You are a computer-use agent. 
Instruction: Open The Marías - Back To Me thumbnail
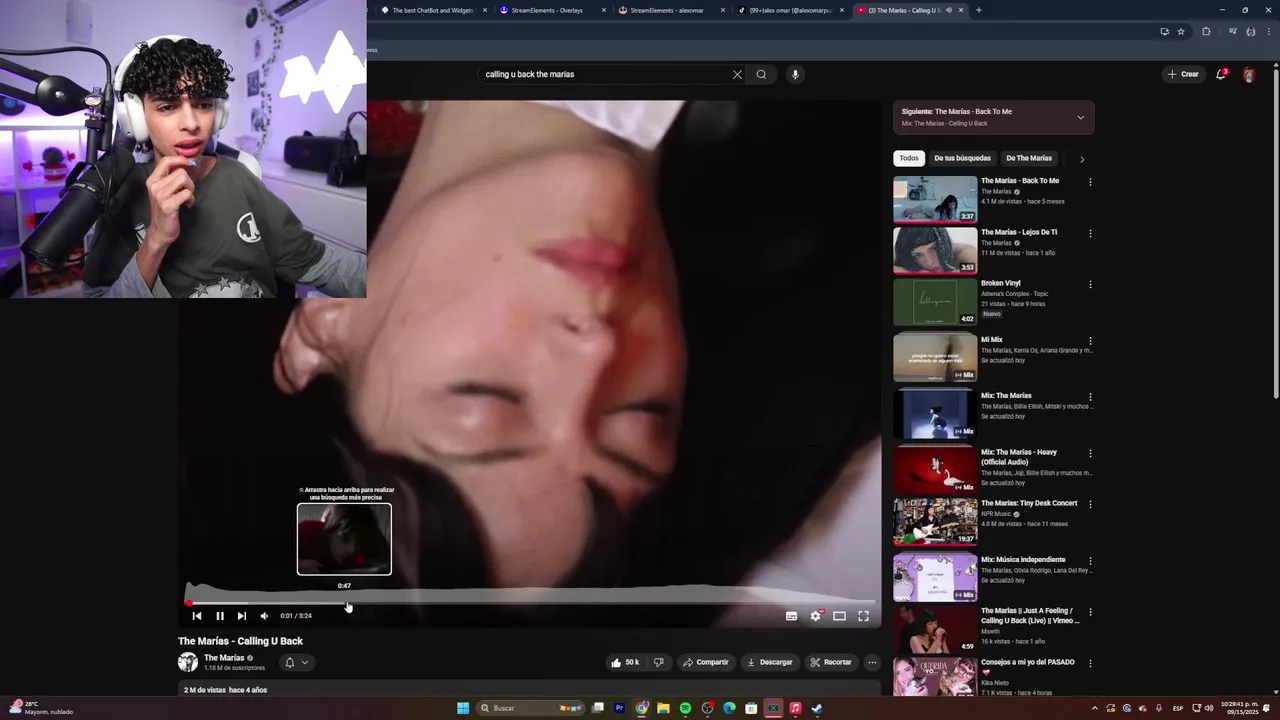click(x=935, y=199)
